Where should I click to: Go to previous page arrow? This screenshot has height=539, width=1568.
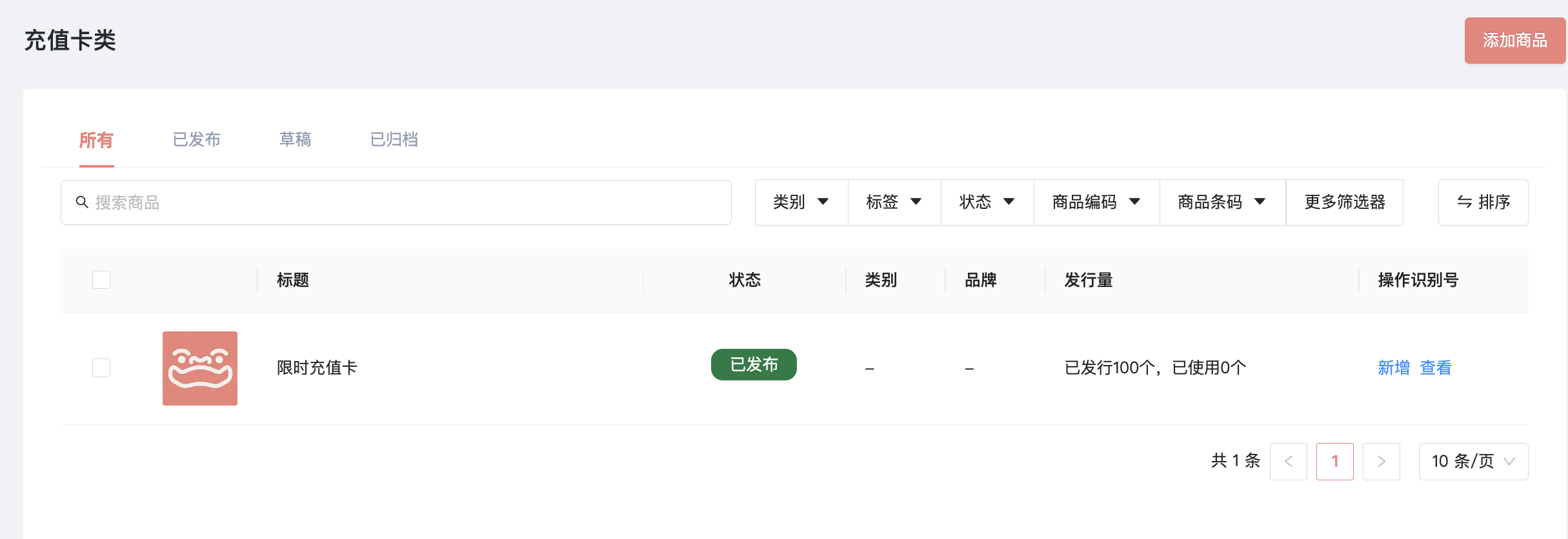click(1288, 462)
